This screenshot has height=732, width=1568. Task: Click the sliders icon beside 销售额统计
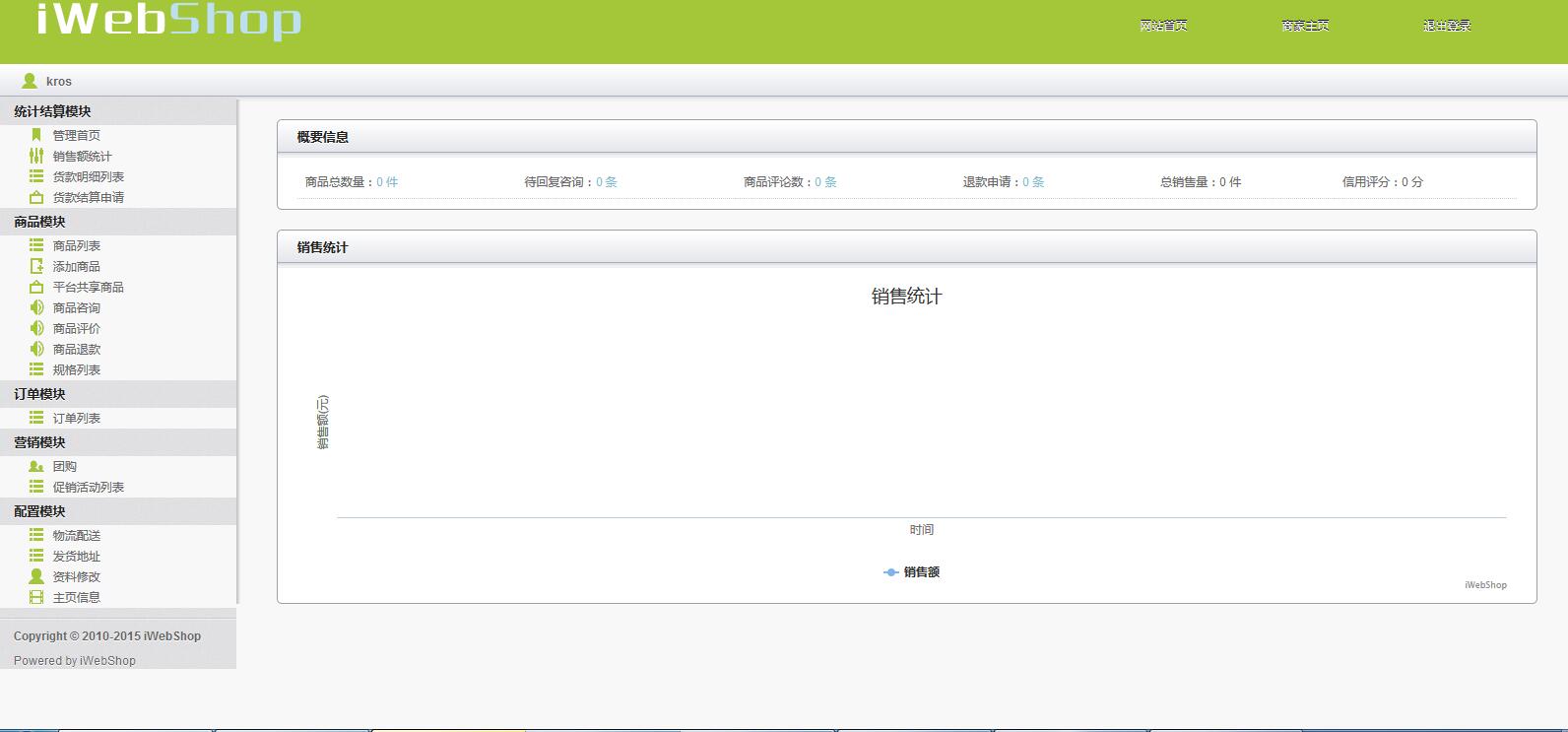click(x=36, y=156)
